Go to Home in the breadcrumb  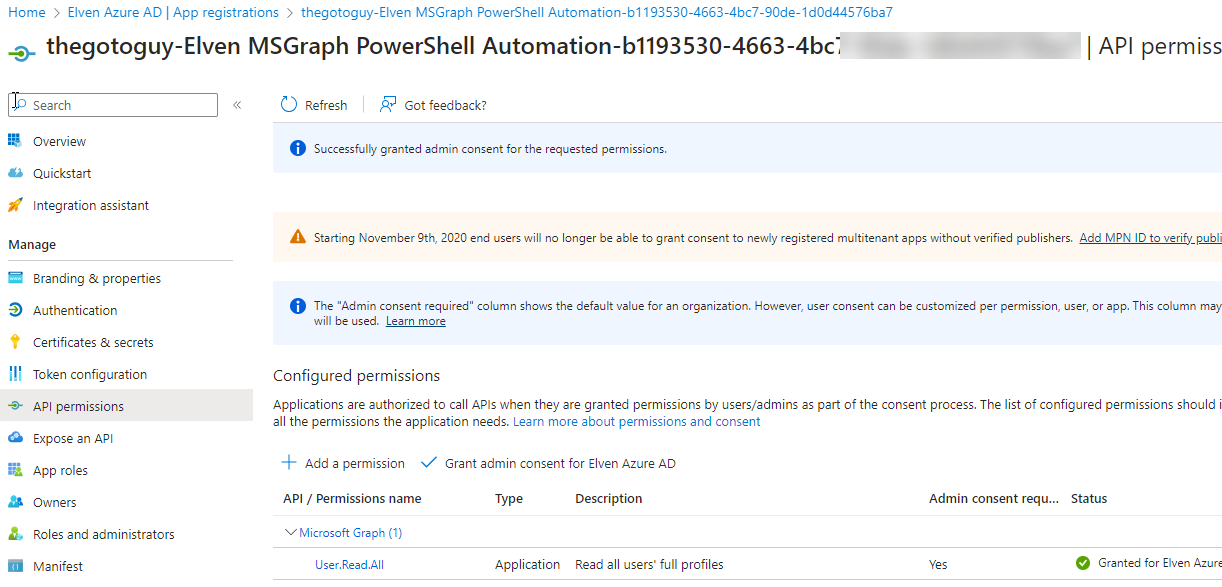(27, 12)
